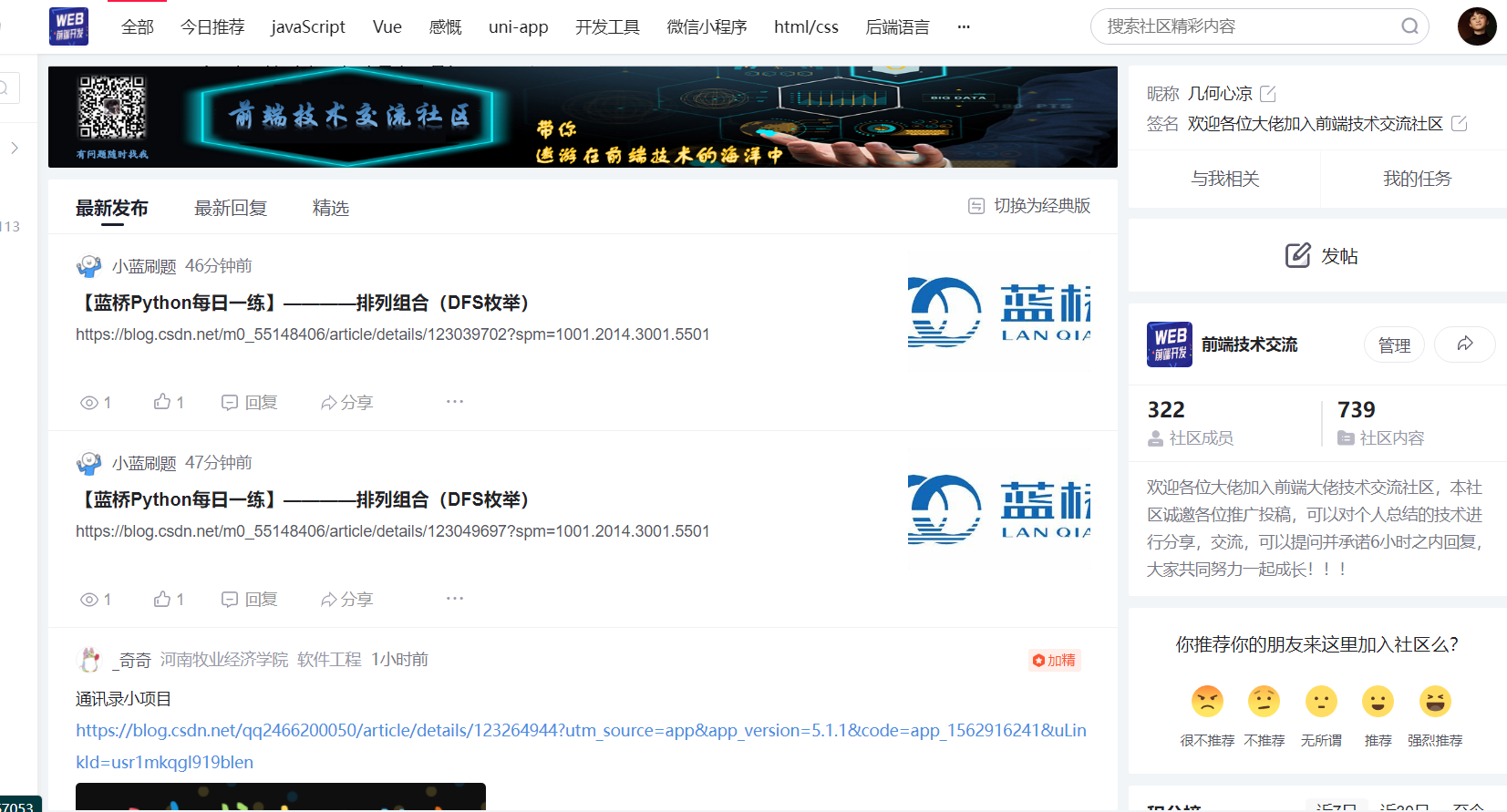Open the Vue category
Screen dimensions: 1507x812
click(x=387, y=26)
